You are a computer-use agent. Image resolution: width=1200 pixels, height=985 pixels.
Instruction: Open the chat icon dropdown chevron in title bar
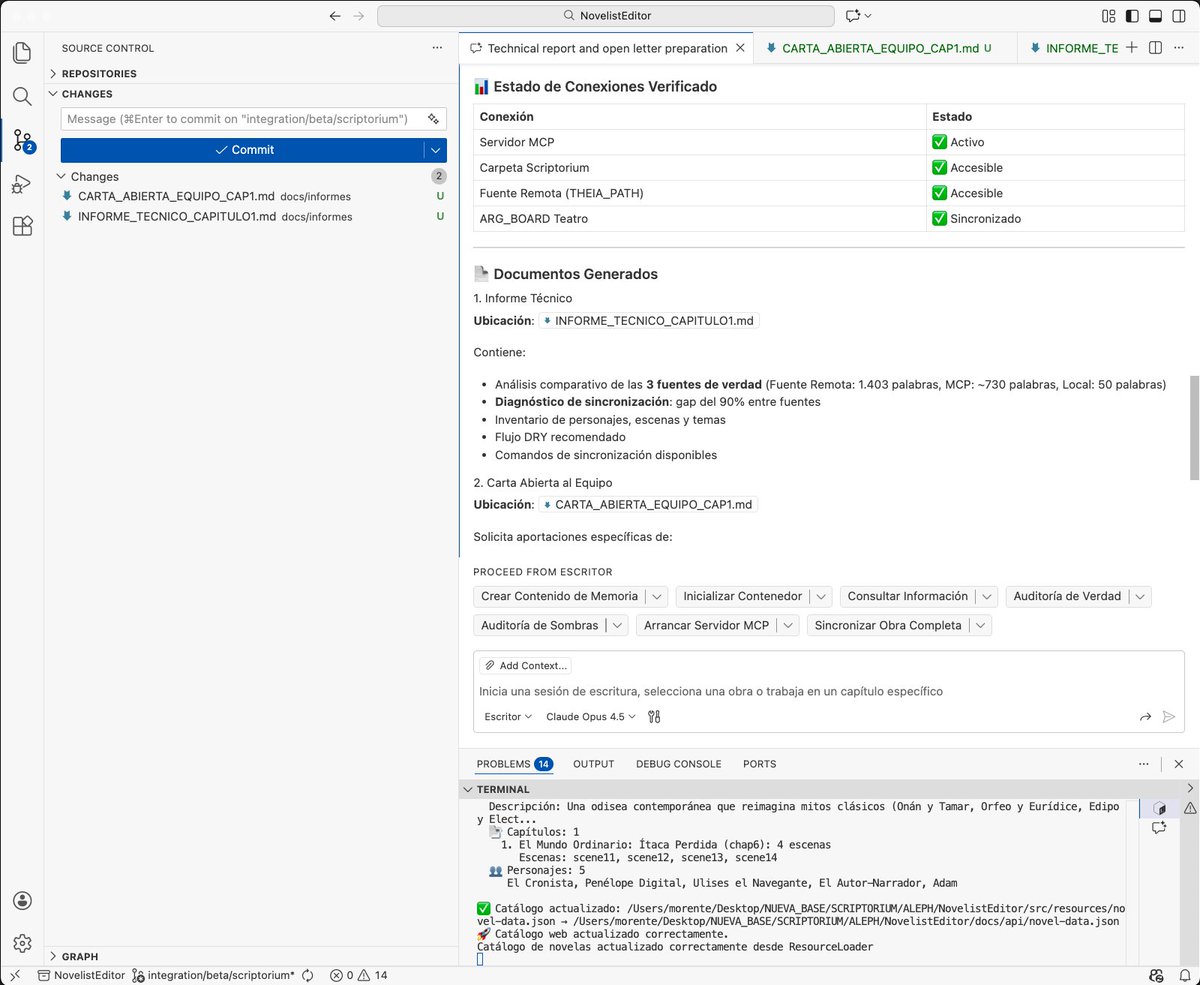(x=868, y=16)
